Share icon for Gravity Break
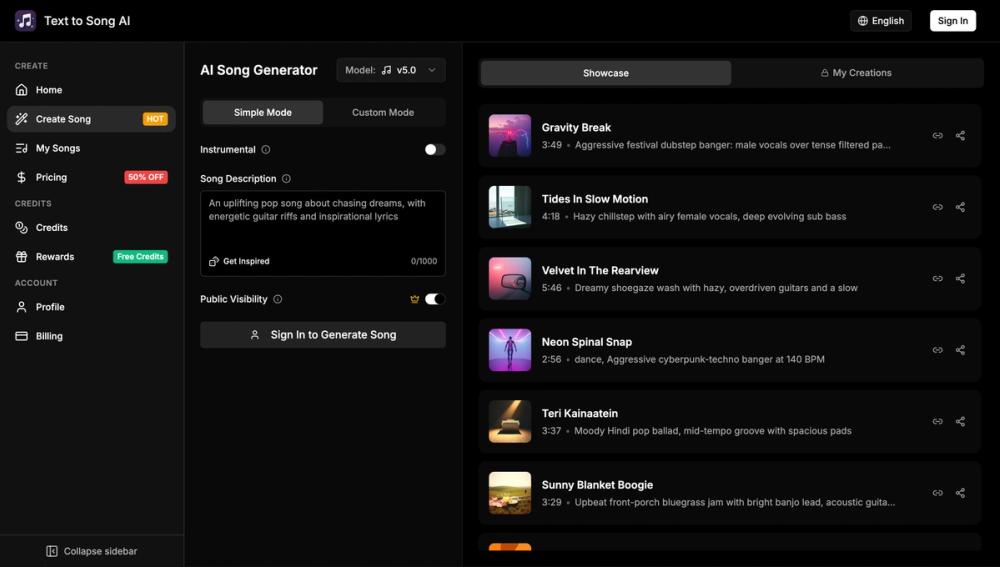 click(960, 135)
